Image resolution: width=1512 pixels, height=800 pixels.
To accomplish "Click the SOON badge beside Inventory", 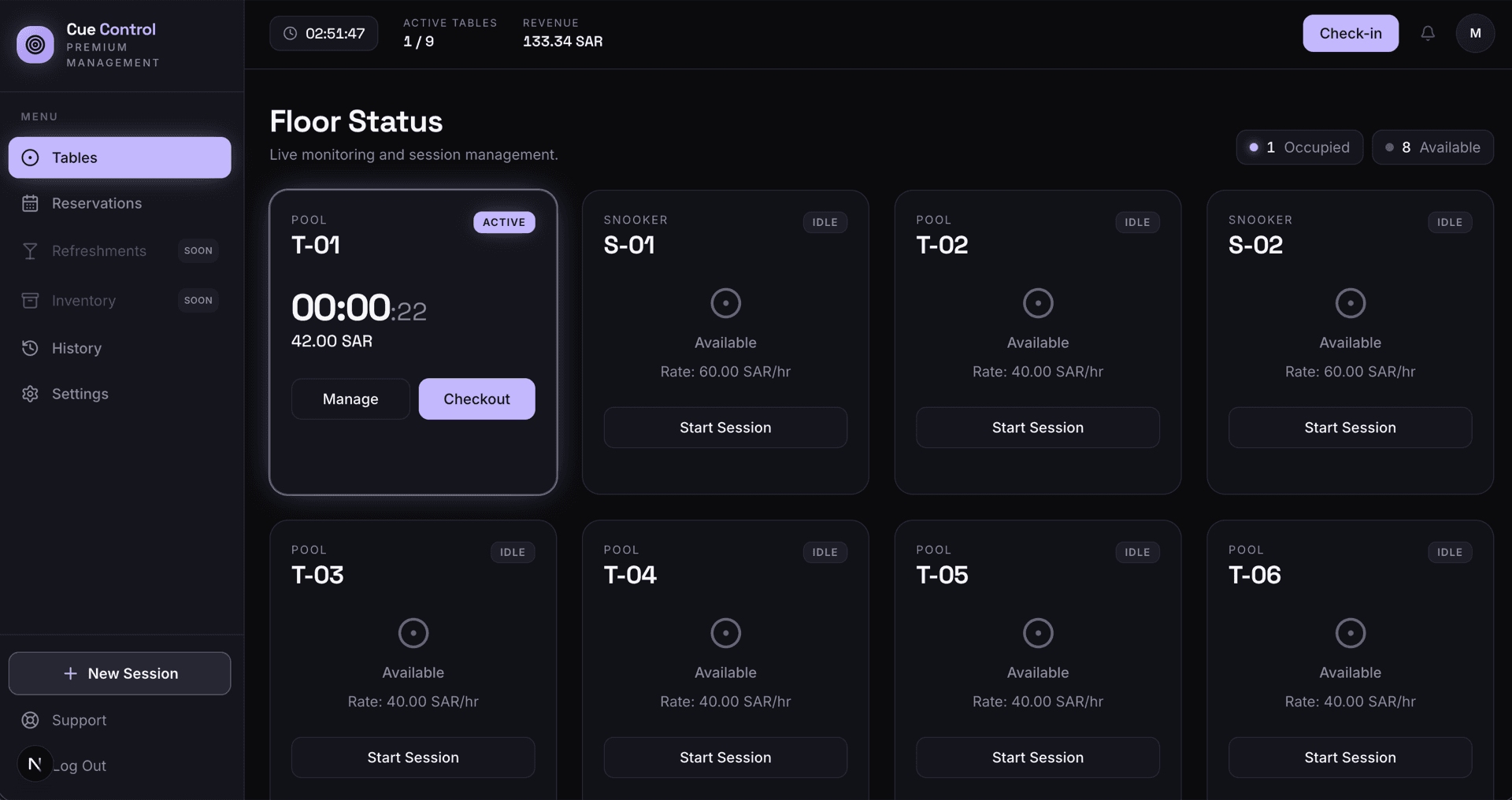I will [x=198, y=300].
